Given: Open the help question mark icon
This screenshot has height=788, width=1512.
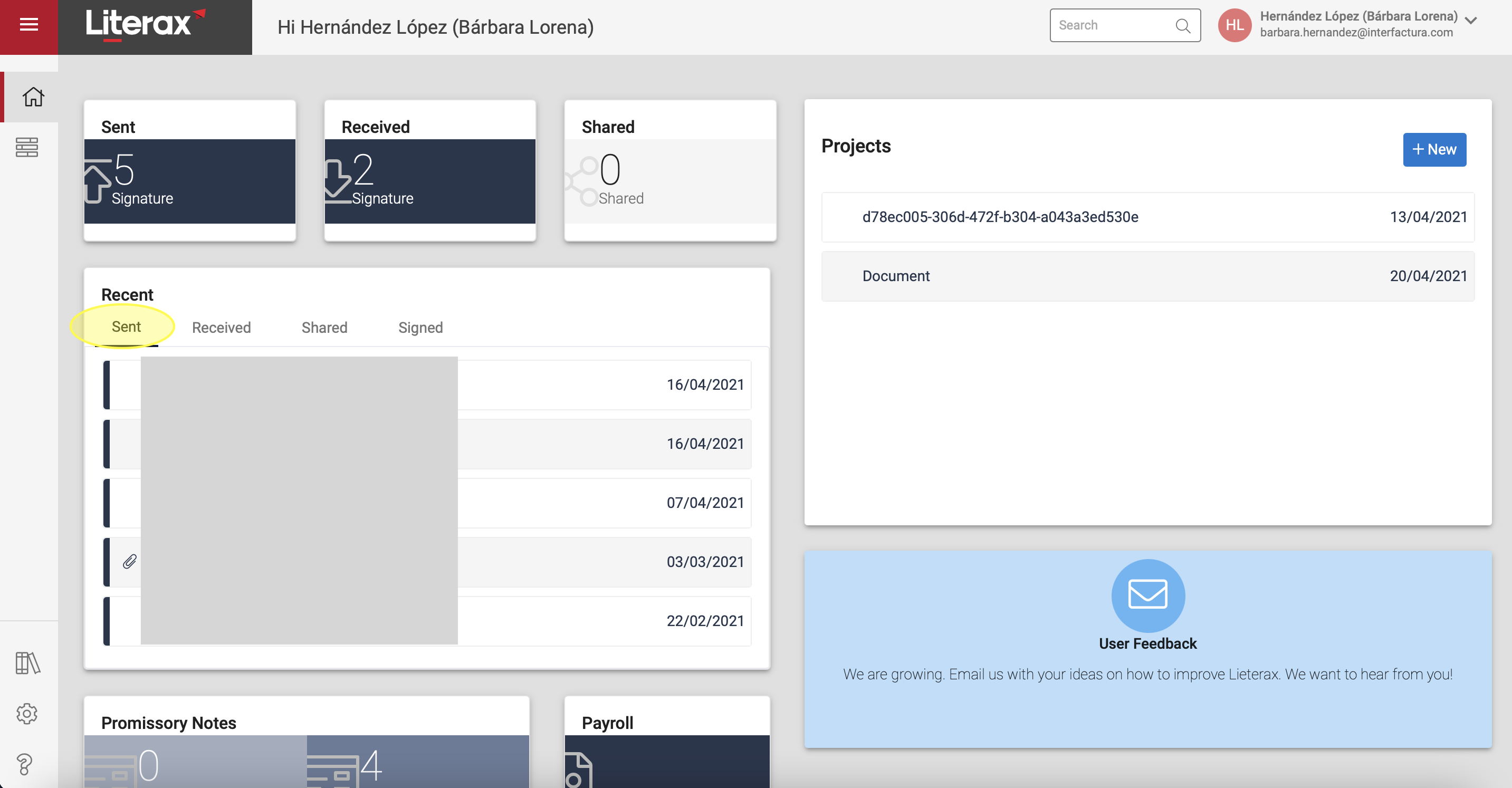Looking at the screenshot, I should (25, 764).
